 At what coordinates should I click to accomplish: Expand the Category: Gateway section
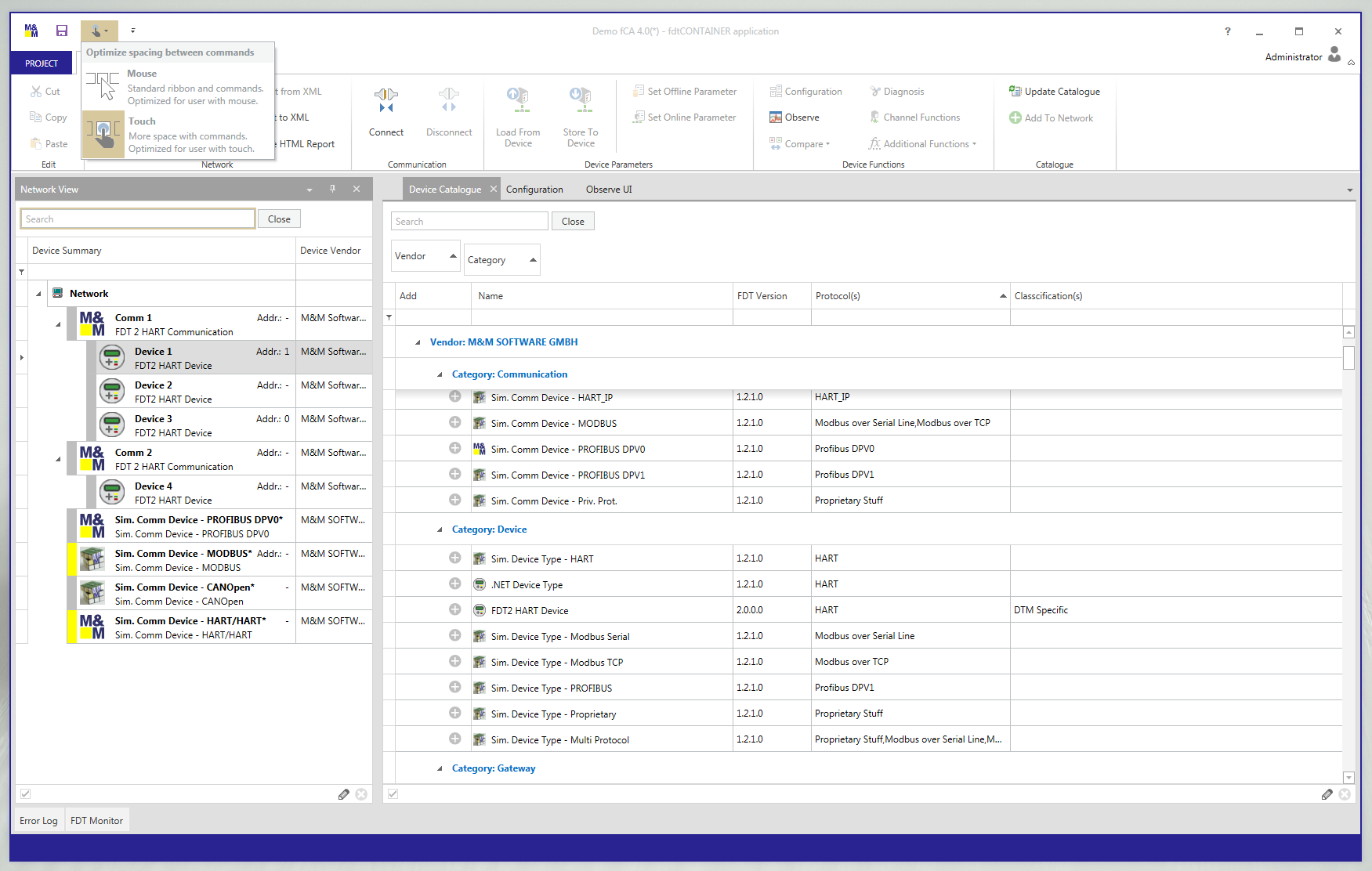[x=440, y=768]
